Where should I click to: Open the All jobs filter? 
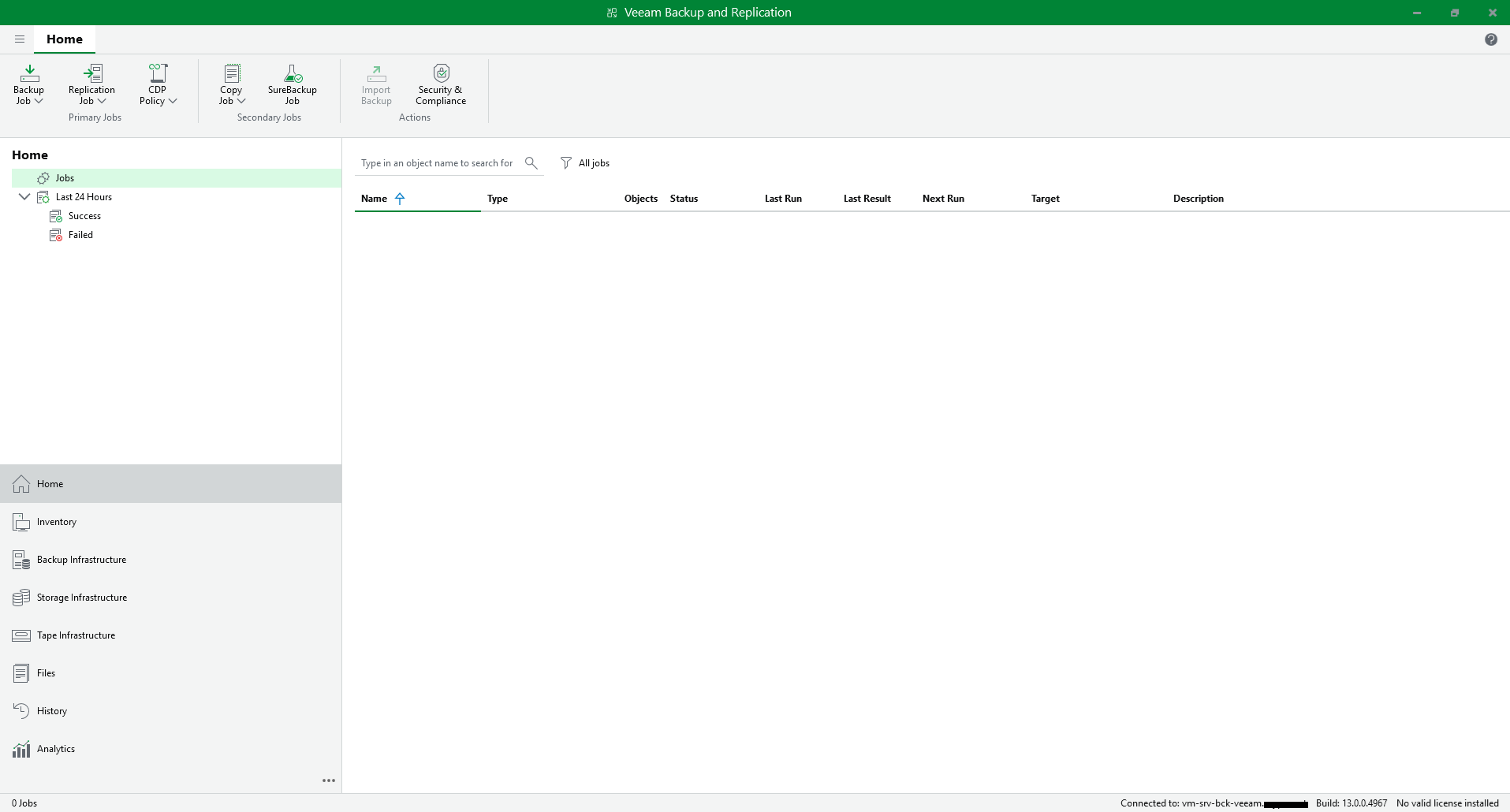(585, 163)
